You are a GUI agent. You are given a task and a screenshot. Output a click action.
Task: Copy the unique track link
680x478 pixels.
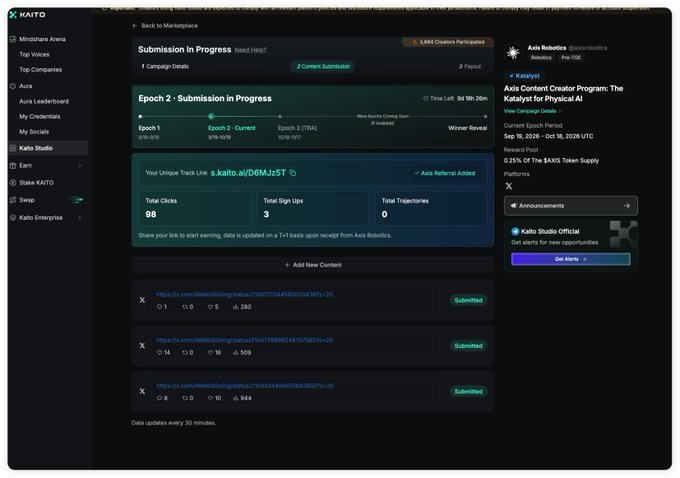click(x=293, y=173)
